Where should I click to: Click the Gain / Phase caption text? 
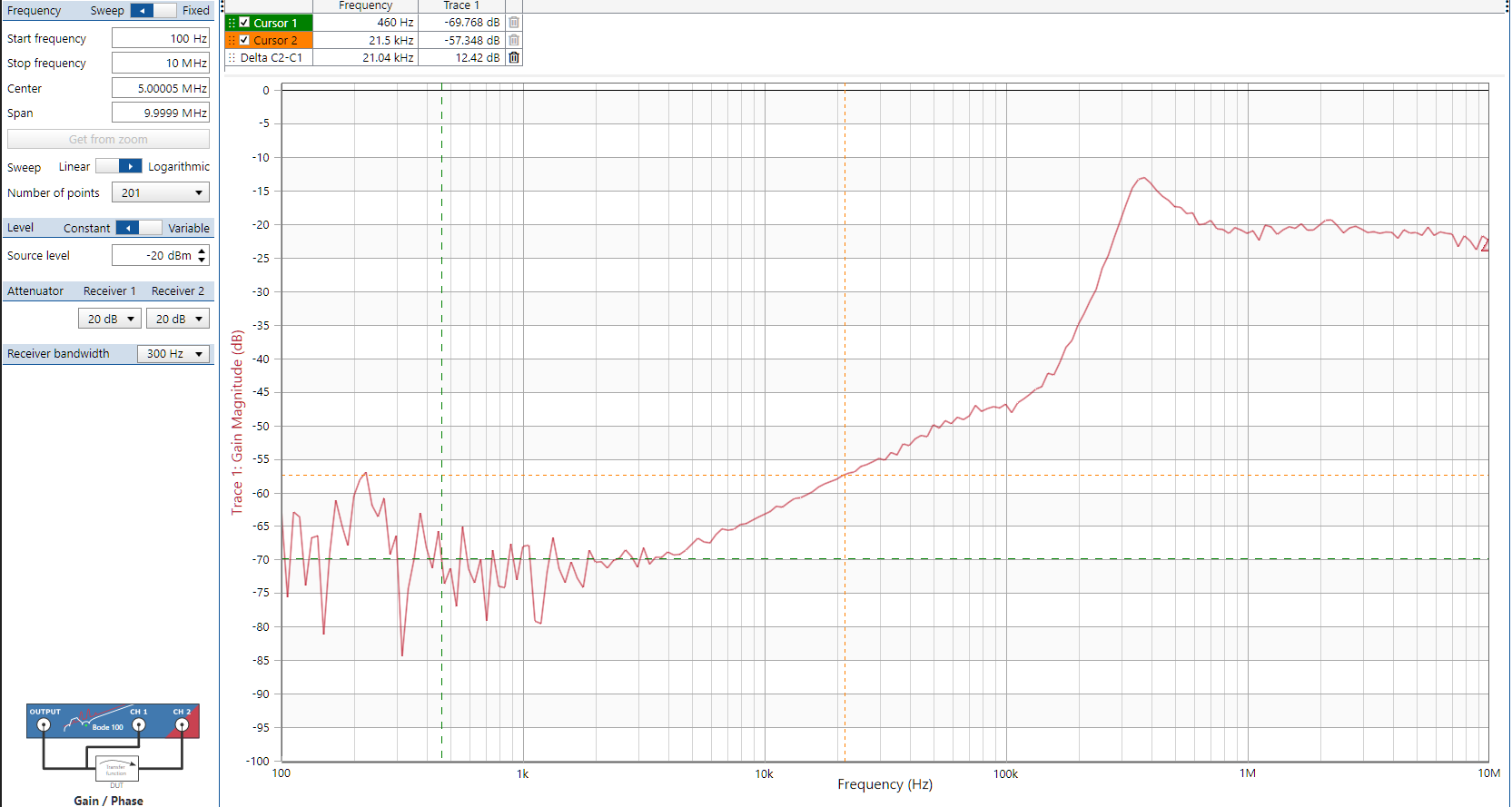pos(109,801)
